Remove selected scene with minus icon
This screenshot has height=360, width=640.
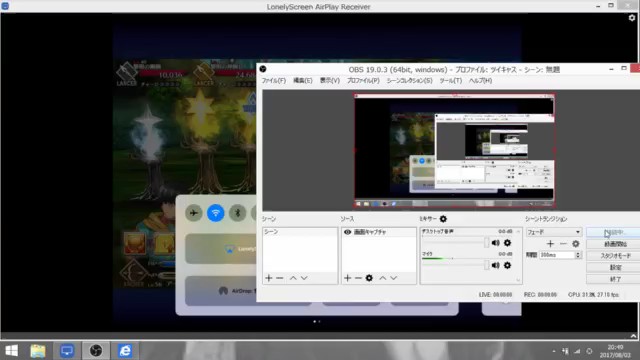(280, 278)
